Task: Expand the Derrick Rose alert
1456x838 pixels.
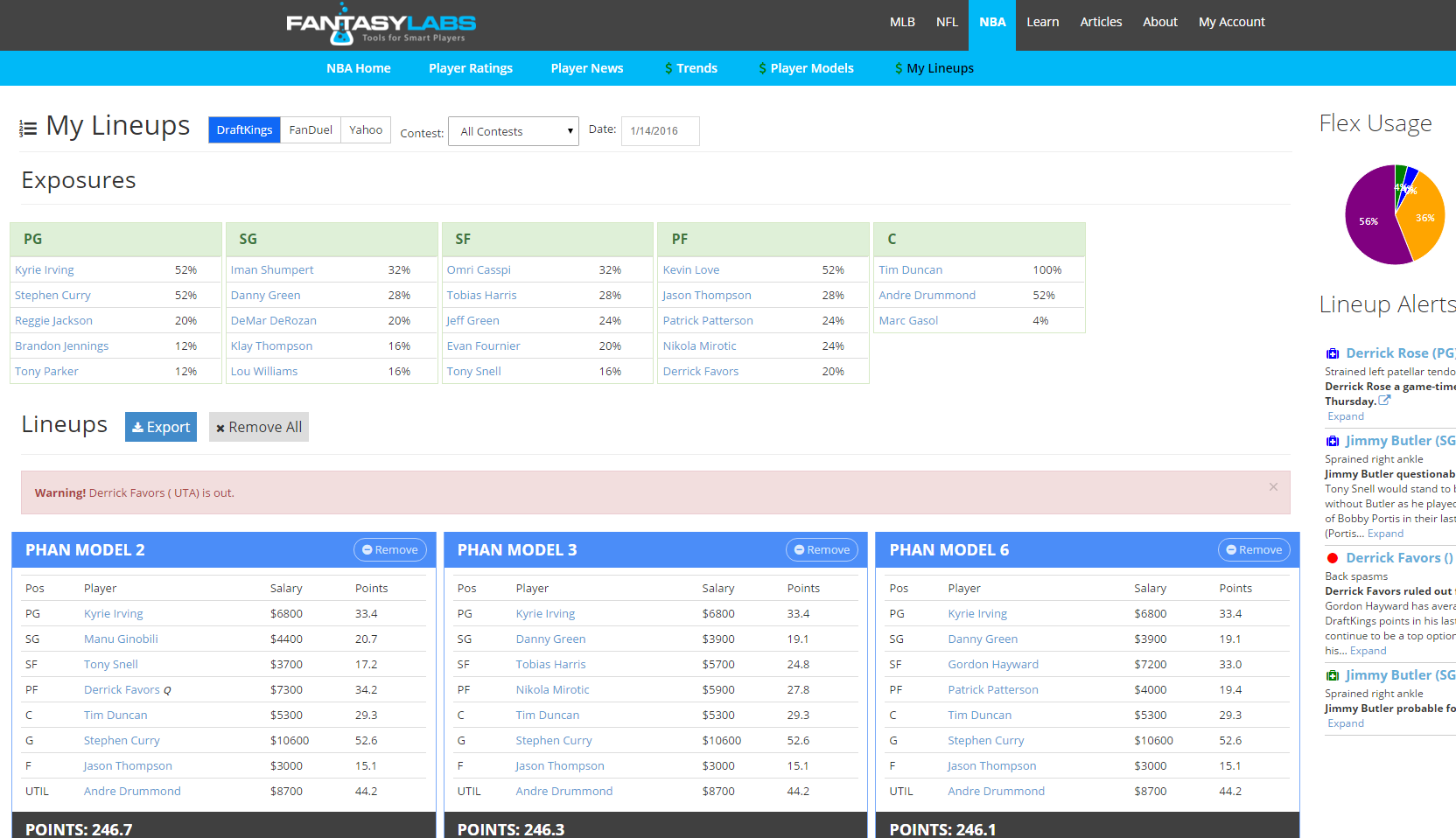Action: 1346,416
